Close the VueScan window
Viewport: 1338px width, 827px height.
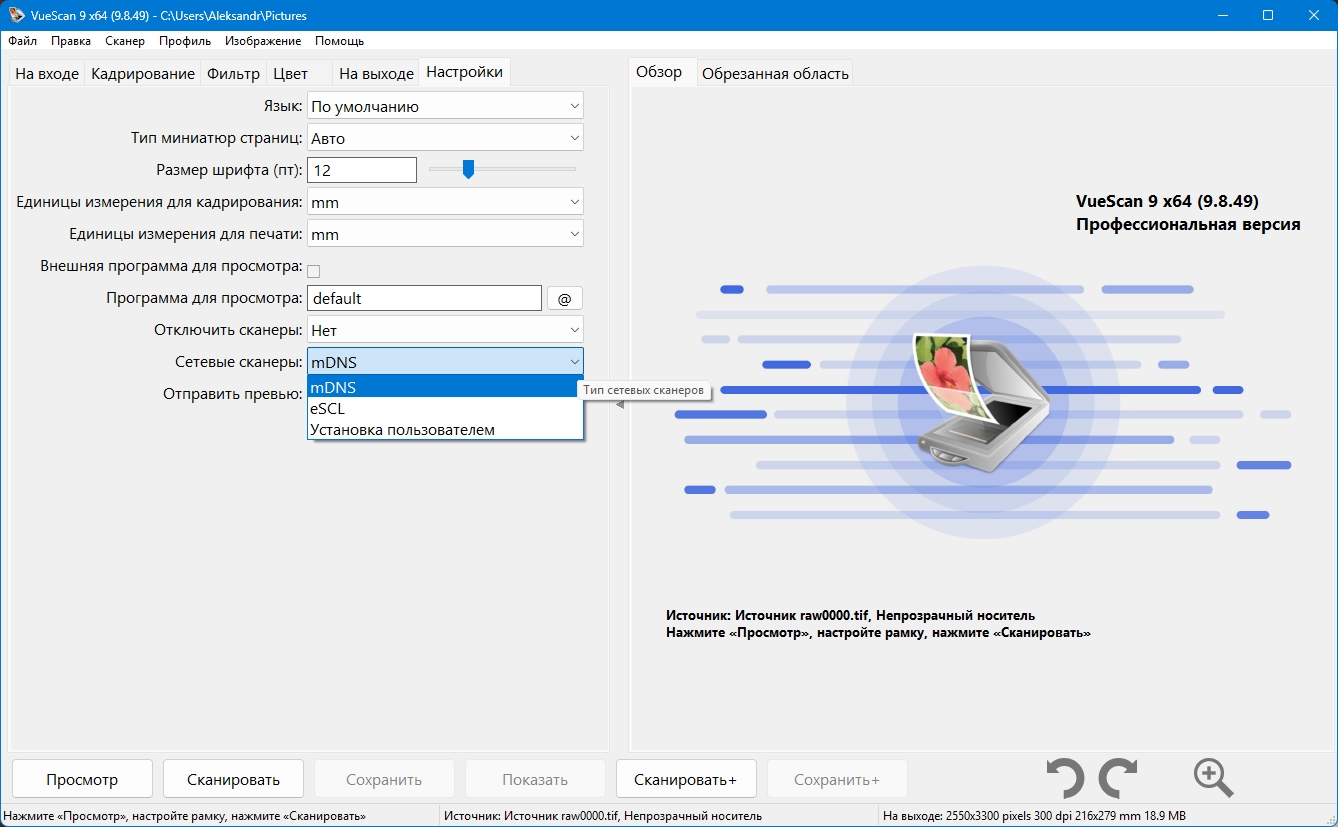coord(1314,15)
